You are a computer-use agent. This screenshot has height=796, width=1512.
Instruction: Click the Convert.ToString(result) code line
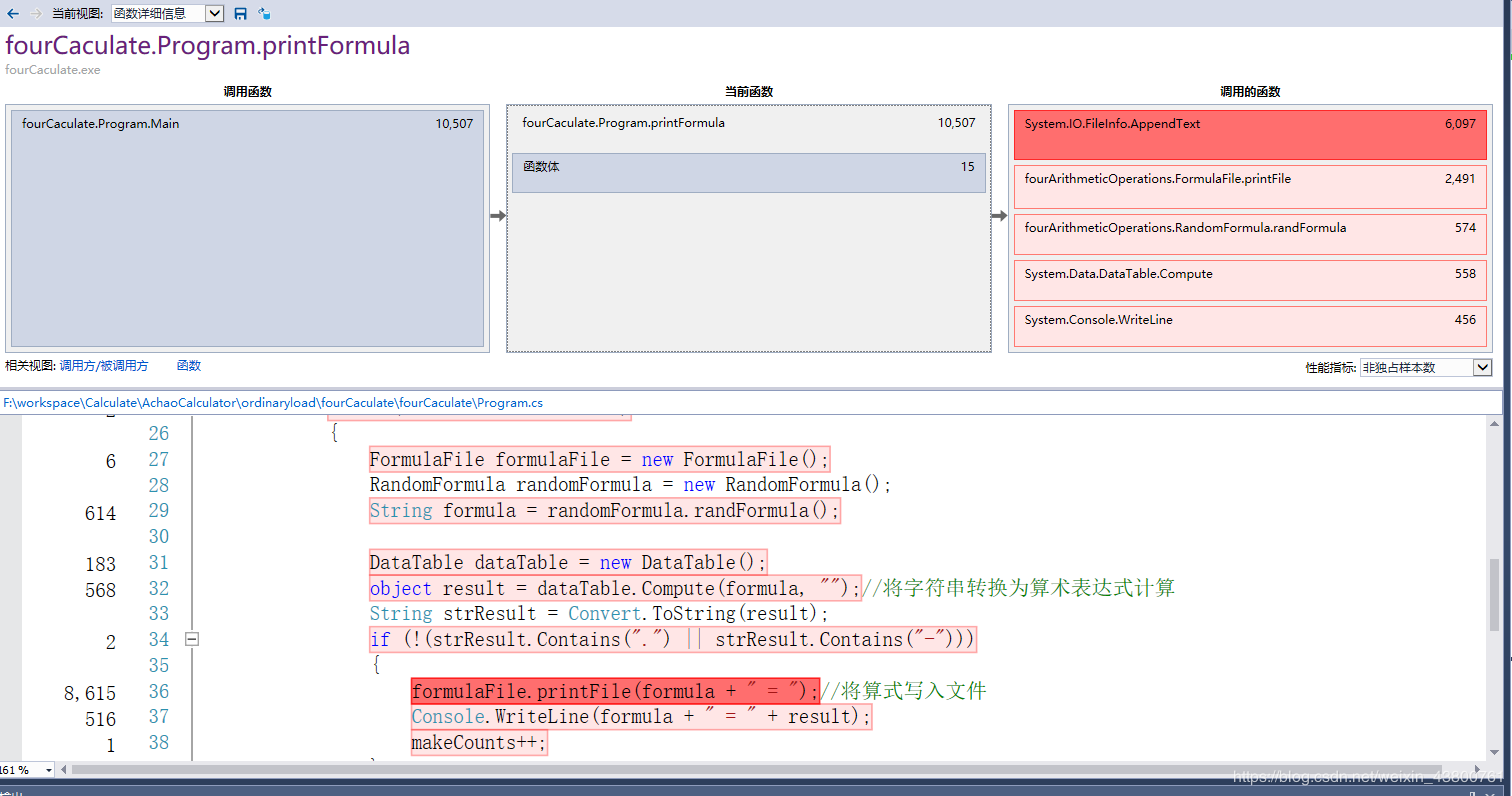pyautogui.click(x=599, y=614)
